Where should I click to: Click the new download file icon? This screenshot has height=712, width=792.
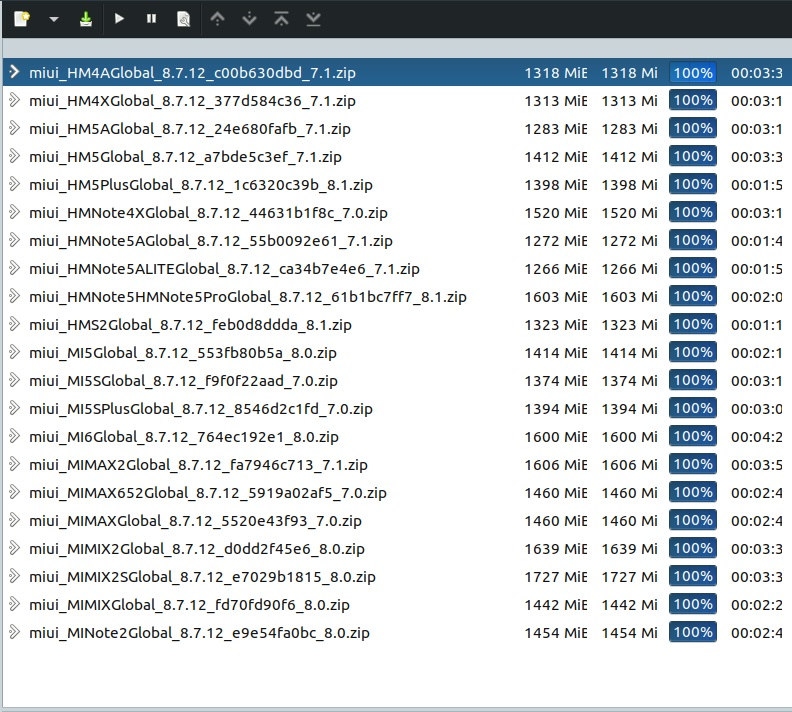click(x=21, y=18)
